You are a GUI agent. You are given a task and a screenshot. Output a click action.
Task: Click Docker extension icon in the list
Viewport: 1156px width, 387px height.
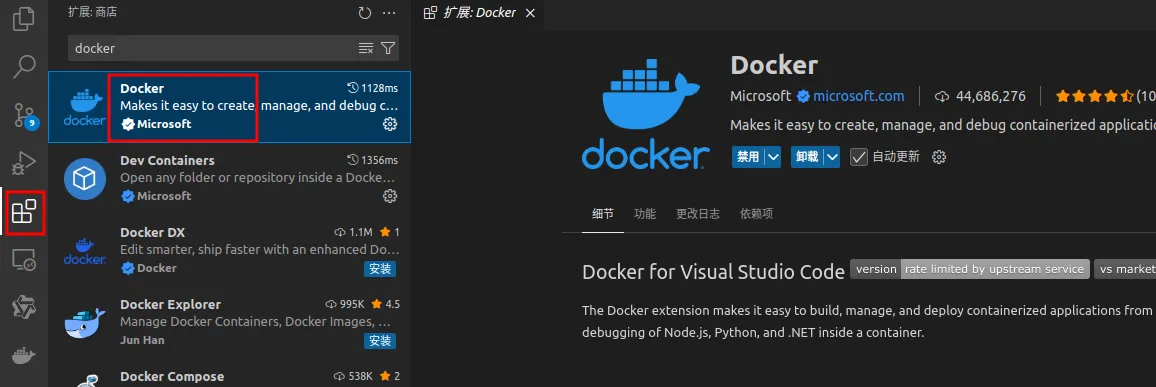(x=85, y=107)
